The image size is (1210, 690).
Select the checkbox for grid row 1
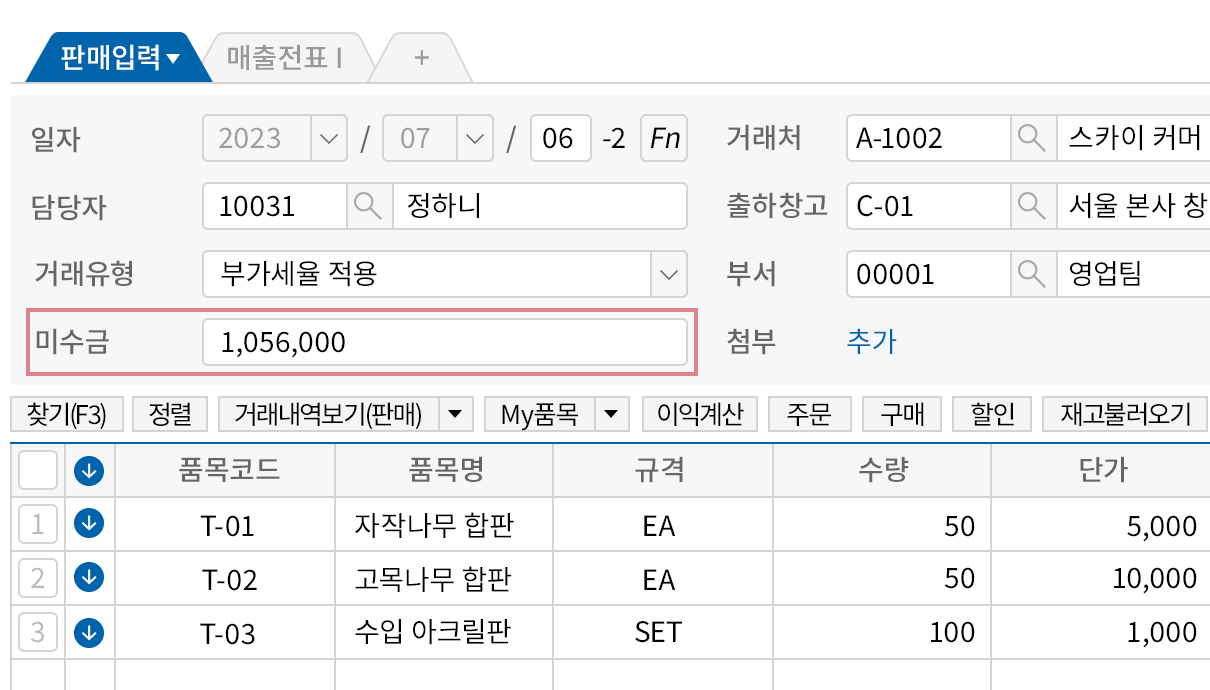coord(37,523)
